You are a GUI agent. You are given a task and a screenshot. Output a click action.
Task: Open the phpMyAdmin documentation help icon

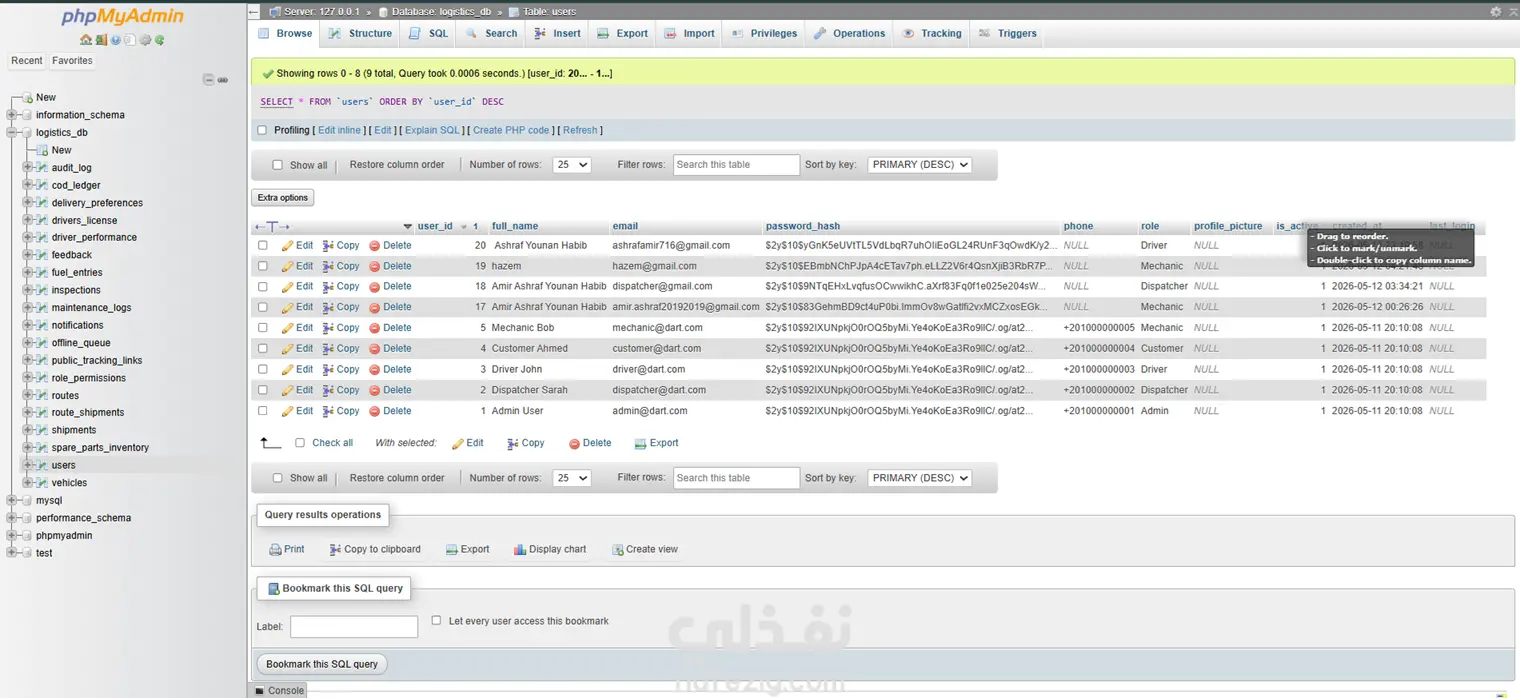point(116,40)
